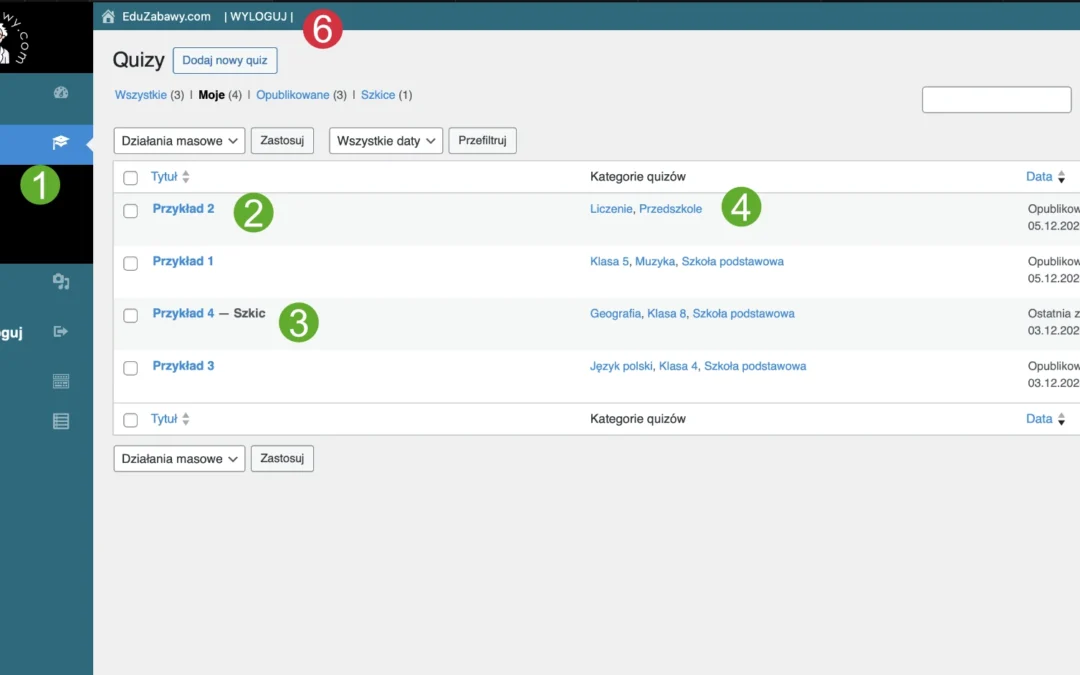Click the dashboard gauge icon in sidebar

61,93
